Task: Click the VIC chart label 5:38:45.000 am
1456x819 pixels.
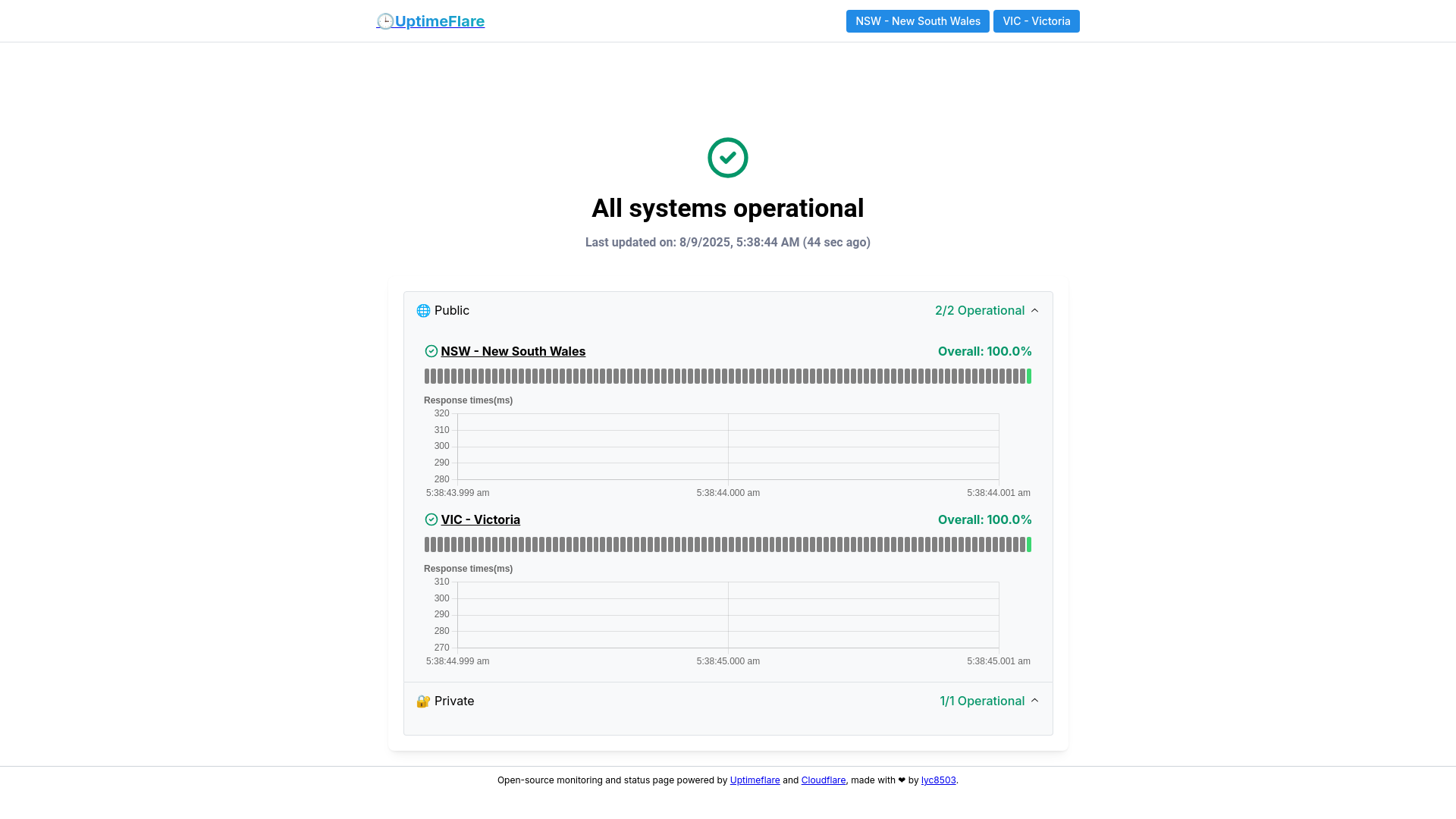Action: click(728, 661)
